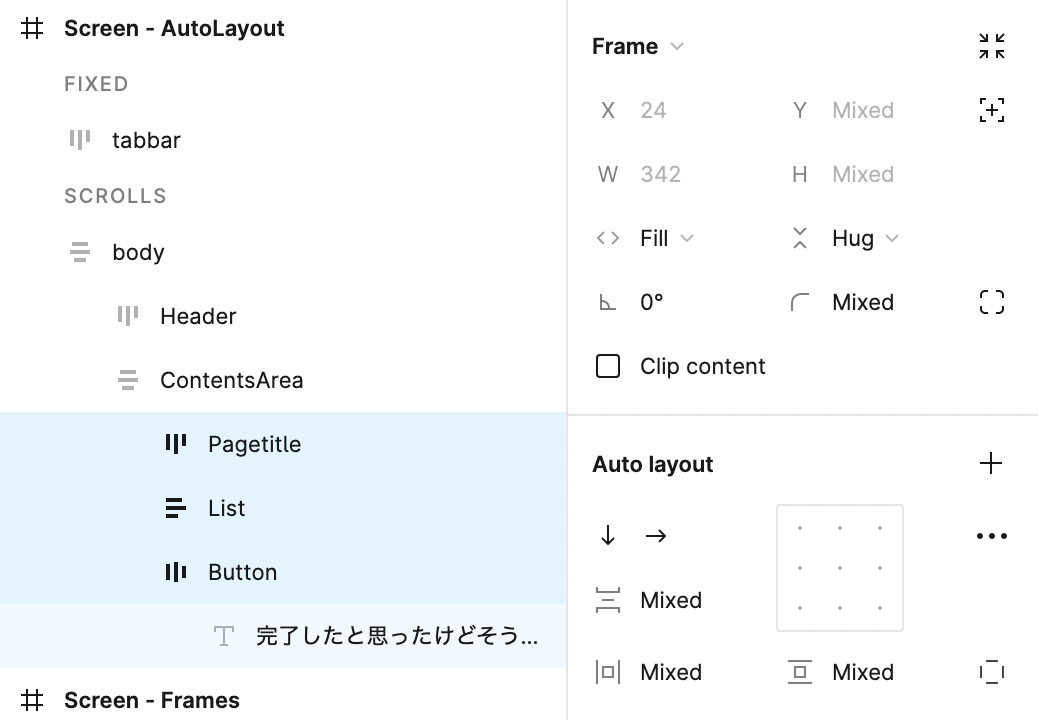Open auto layout advanced settings ellipsis
This screenshot has height=720, width=1038.
(x=991, y=536)
